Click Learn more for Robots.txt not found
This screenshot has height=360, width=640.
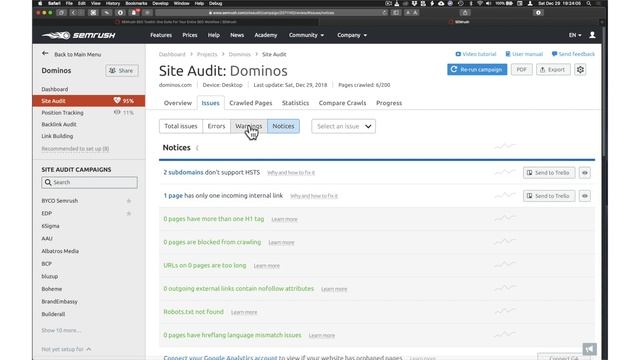click(x=244, y=312)
